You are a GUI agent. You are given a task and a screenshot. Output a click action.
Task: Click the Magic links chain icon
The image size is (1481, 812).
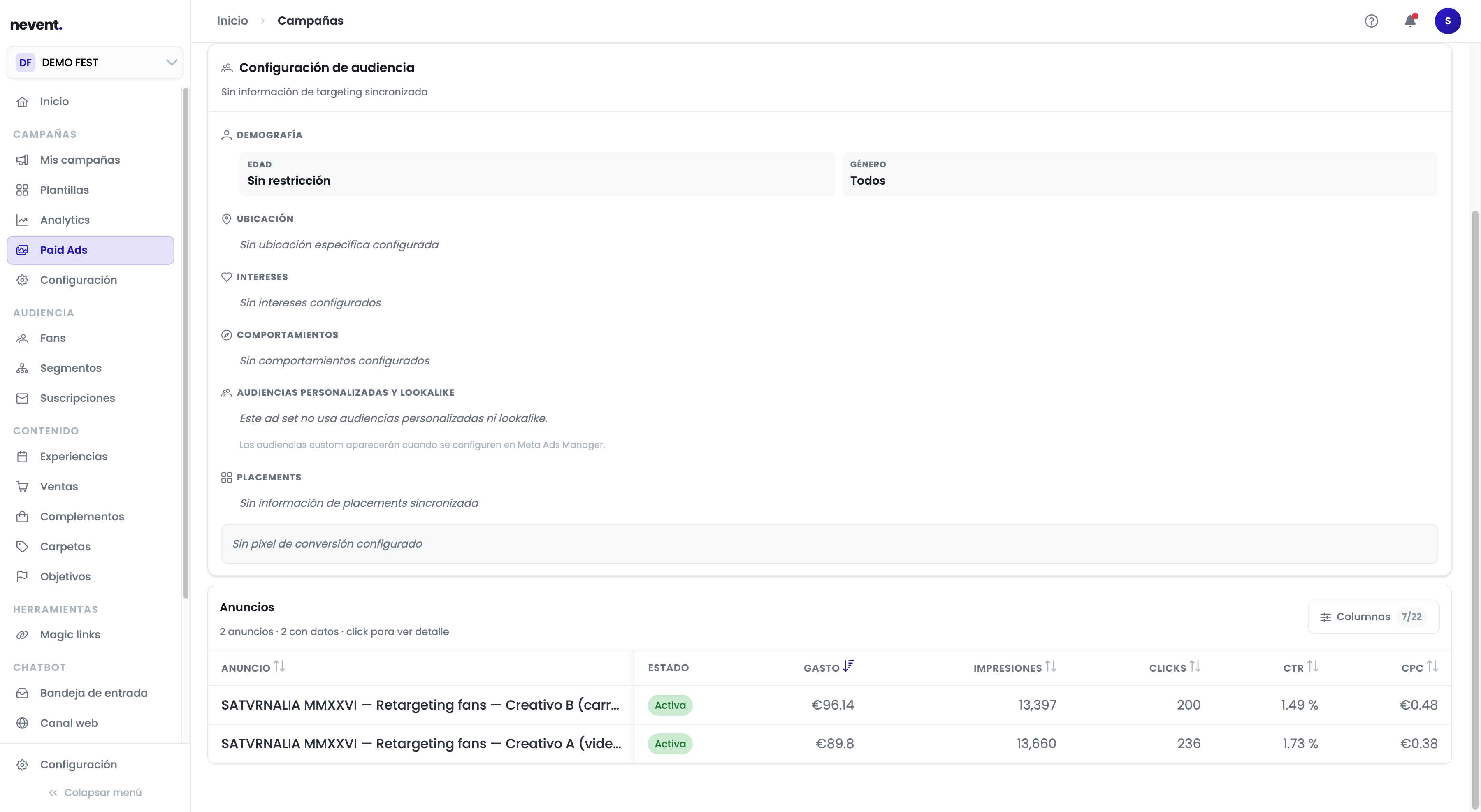(23, 635)
